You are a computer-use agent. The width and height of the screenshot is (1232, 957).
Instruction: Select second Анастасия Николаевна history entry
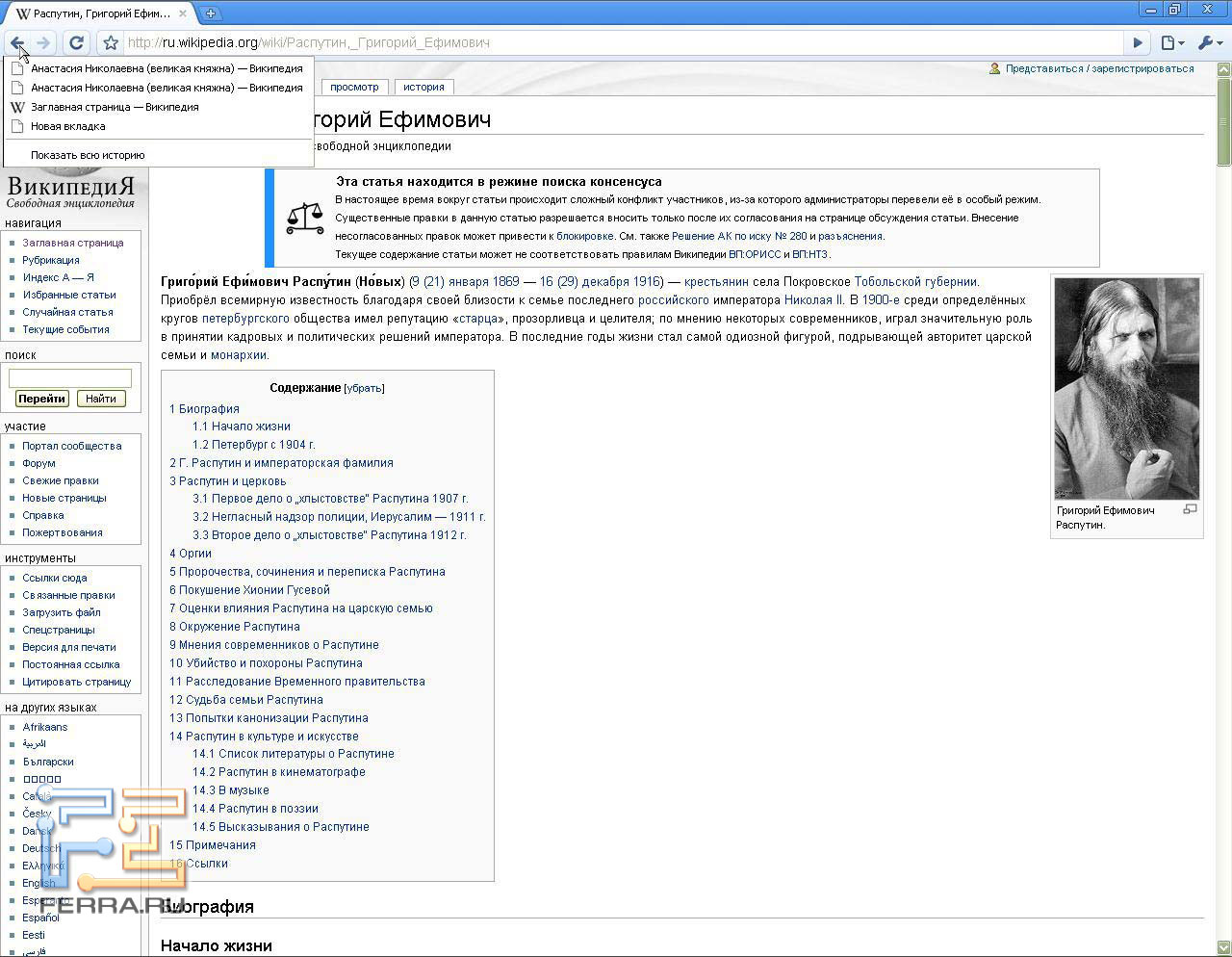(159, 88)
